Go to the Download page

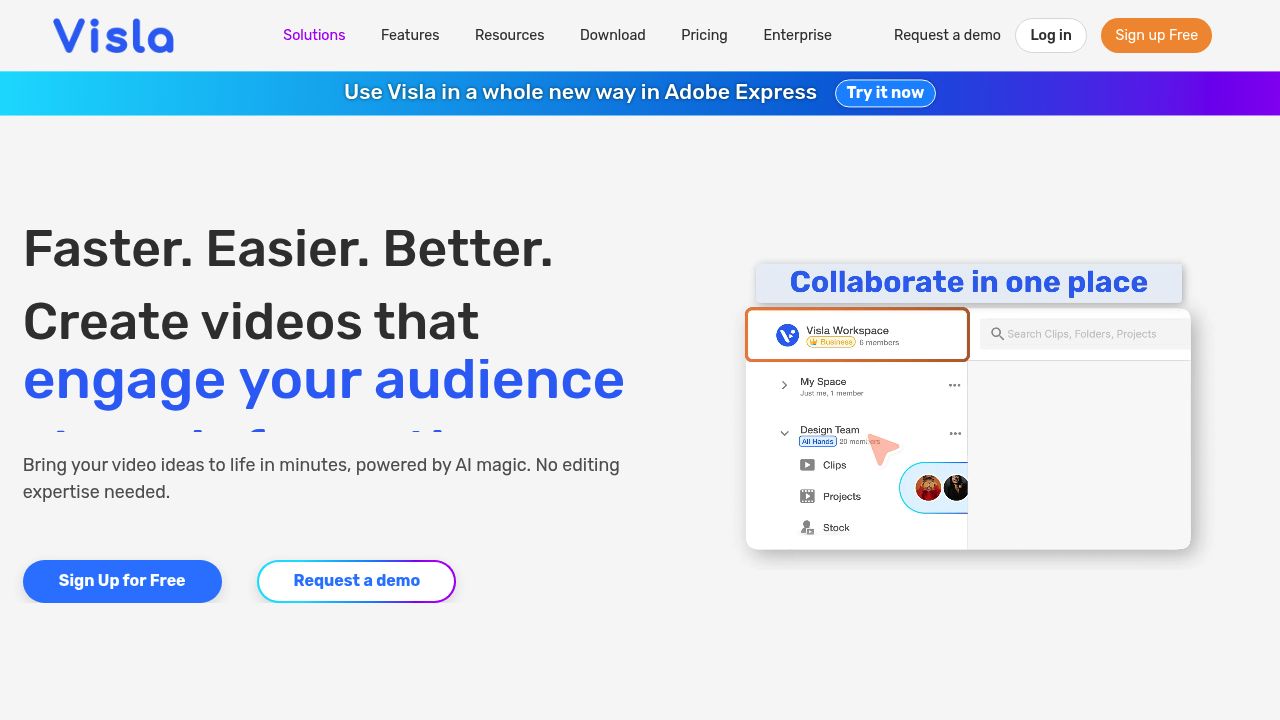tap(613, 35)
